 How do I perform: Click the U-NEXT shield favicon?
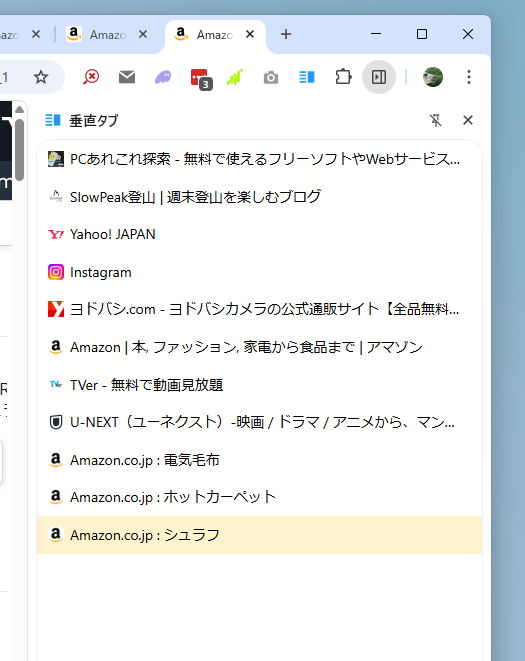[56, 422]
